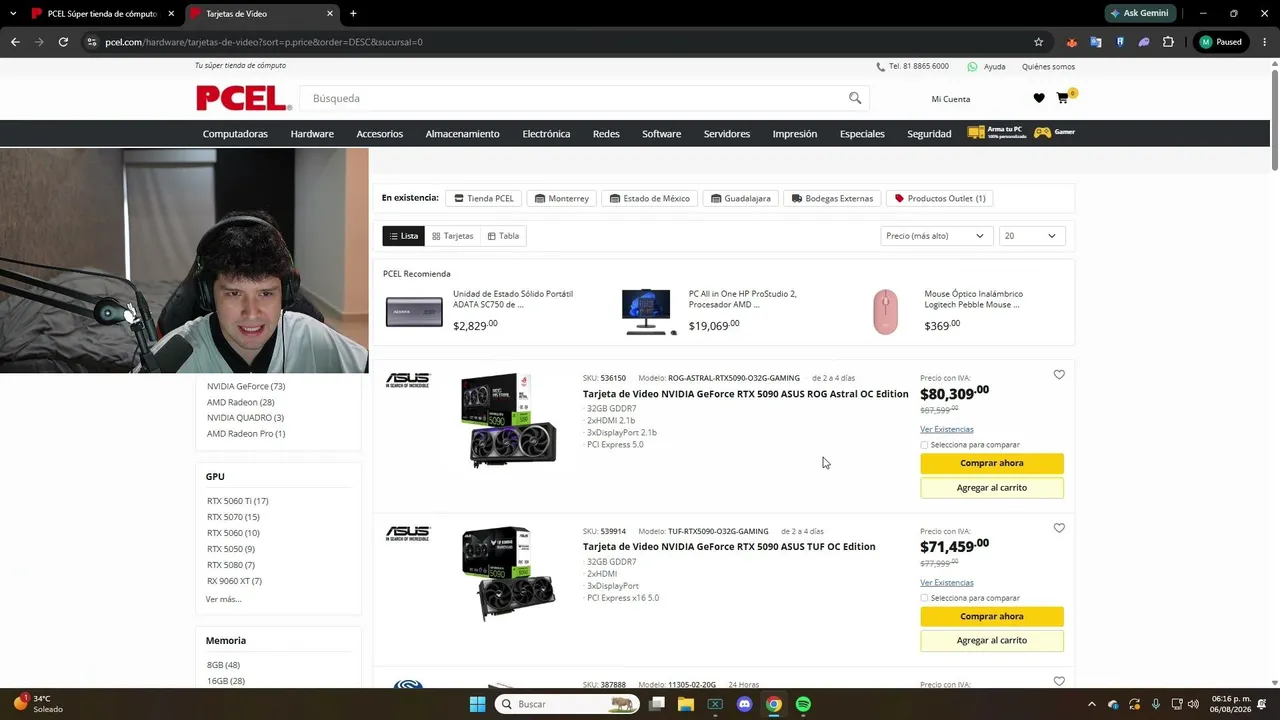Open the Electrónica menu

546,134
